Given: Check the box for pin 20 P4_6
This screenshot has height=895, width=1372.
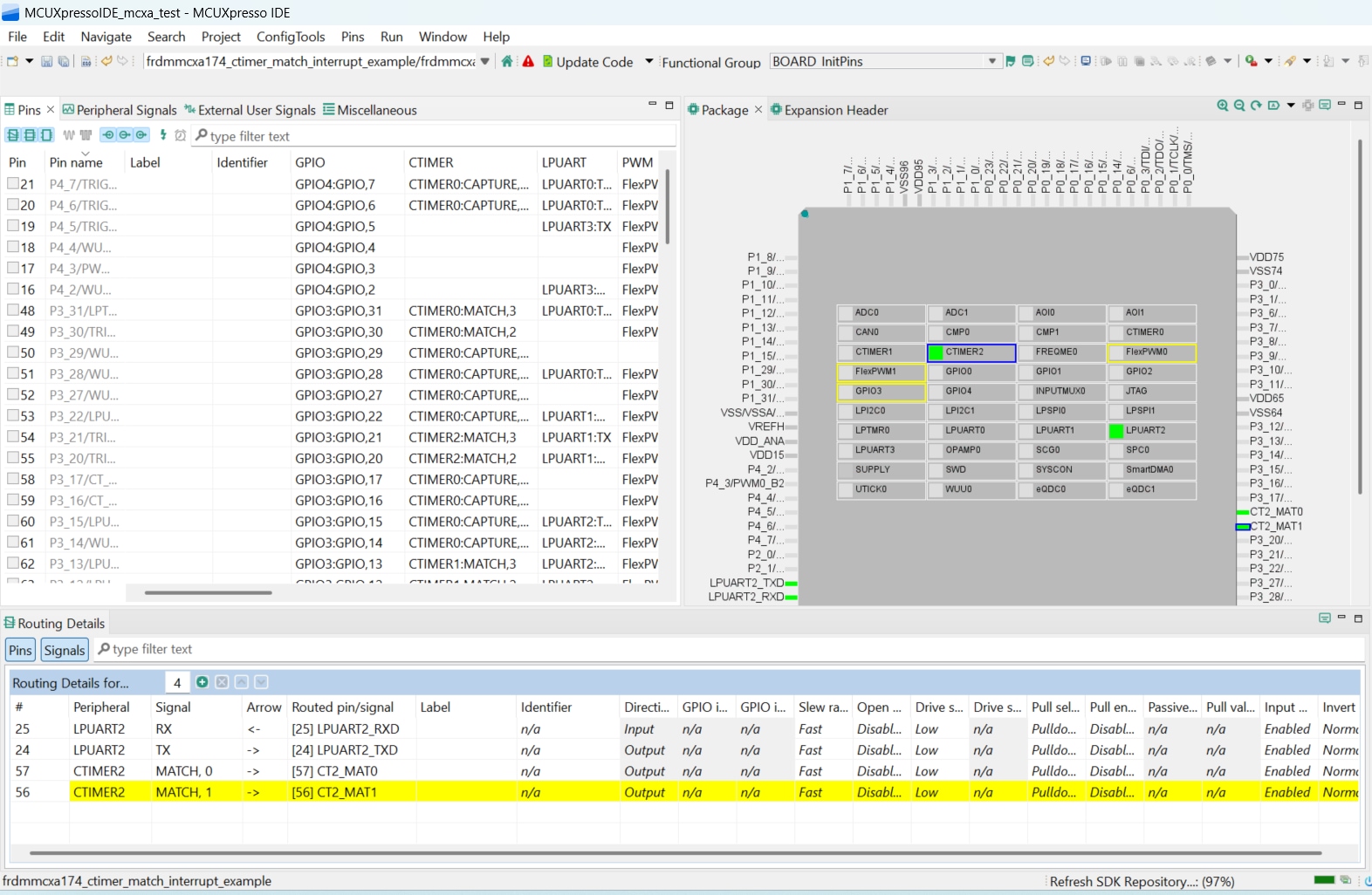Looking at the screenshot, I should coord(13,205).
